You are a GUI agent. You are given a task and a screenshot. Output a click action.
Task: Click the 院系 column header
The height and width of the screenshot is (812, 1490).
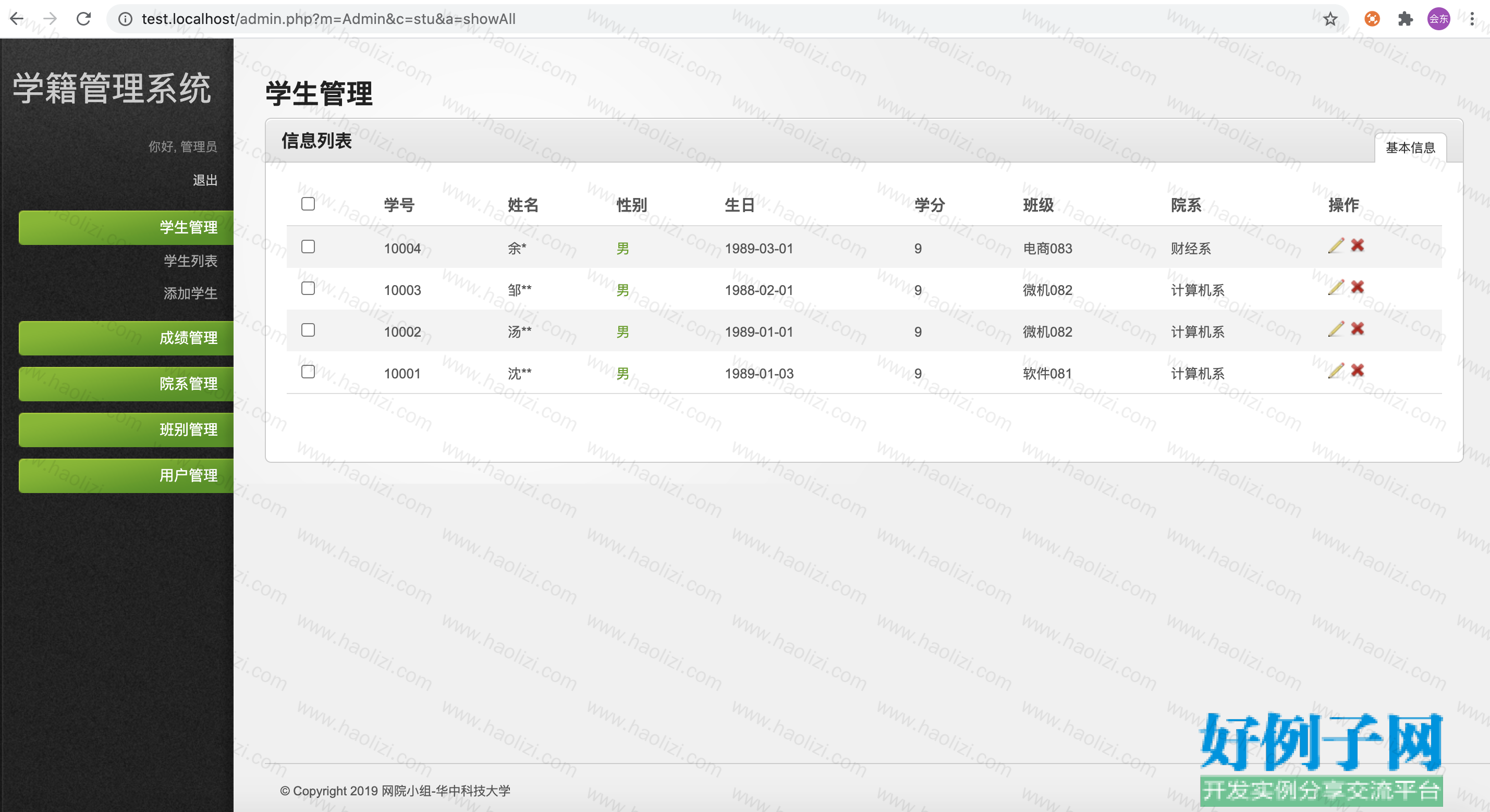coord(1187,205)
